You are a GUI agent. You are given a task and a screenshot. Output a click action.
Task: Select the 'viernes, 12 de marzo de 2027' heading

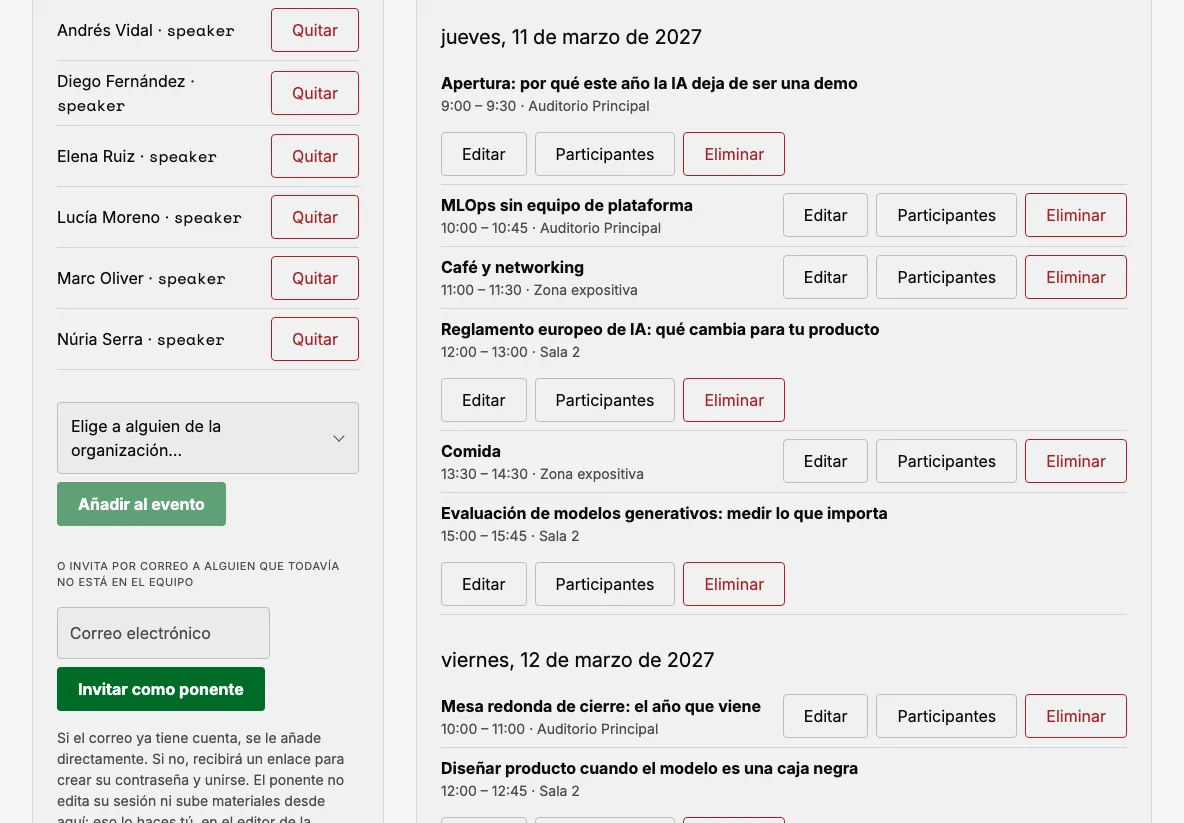pos(578,660)
